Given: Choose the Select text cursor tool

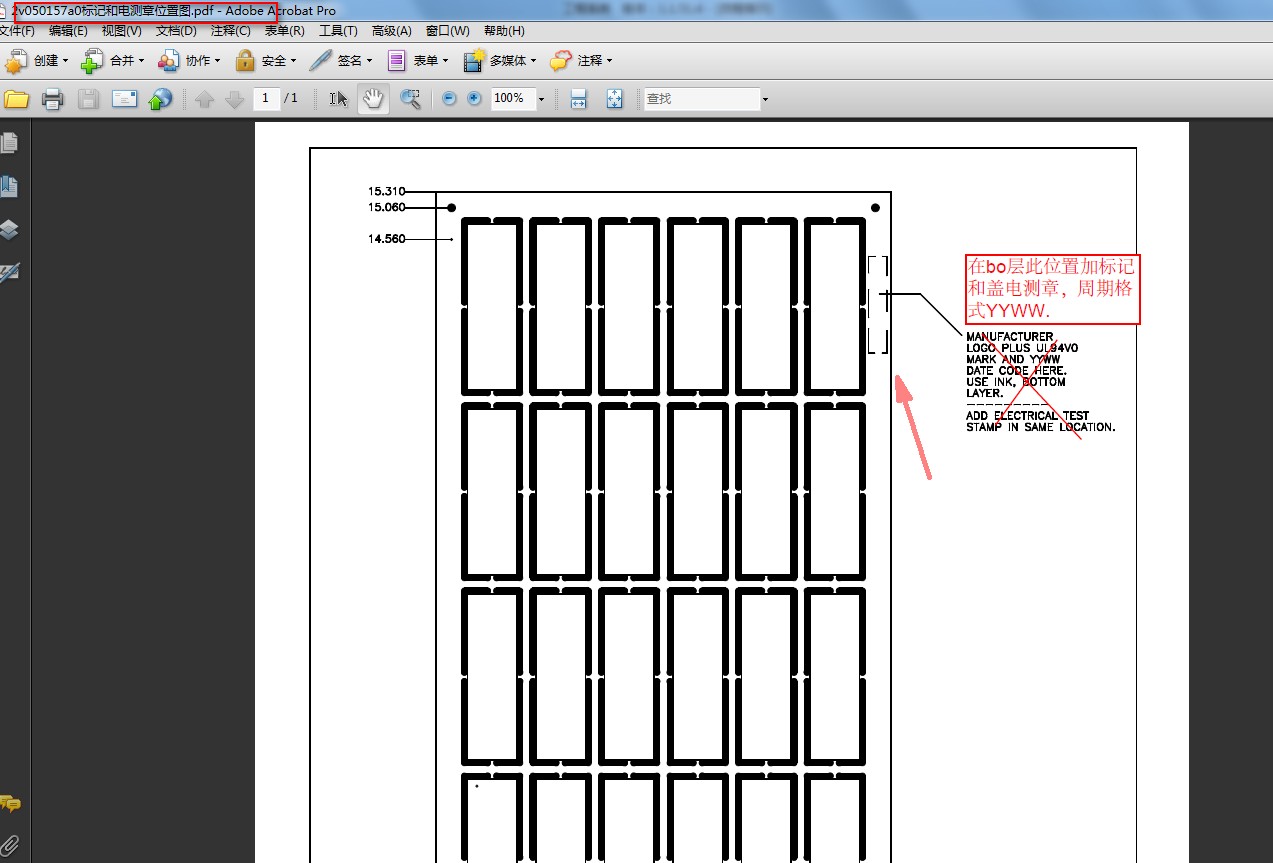Looking at the screenshot, I should (x=338, y=99).
